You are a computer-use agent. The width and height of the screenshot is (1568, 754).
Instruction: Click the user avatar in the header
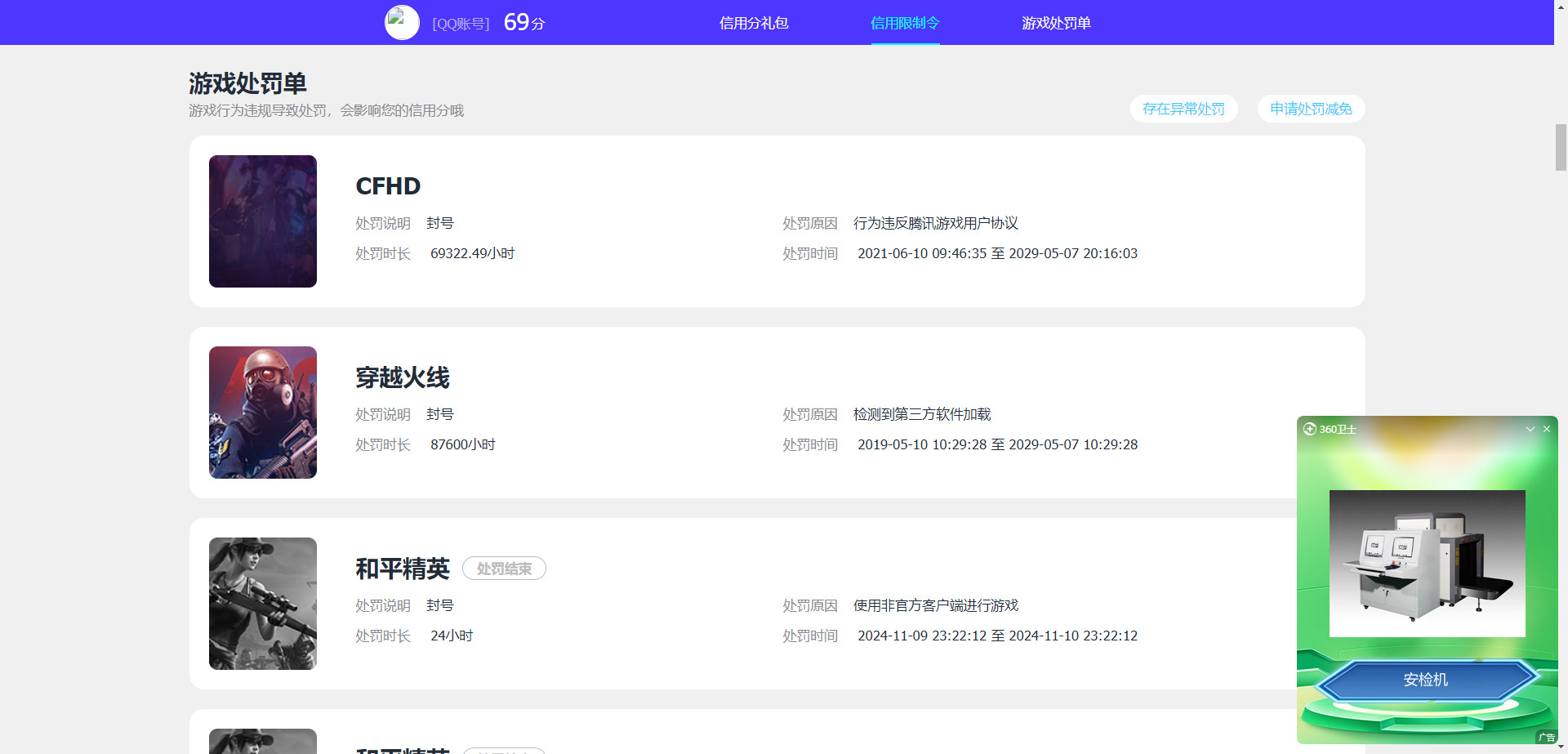click(402, 22)
